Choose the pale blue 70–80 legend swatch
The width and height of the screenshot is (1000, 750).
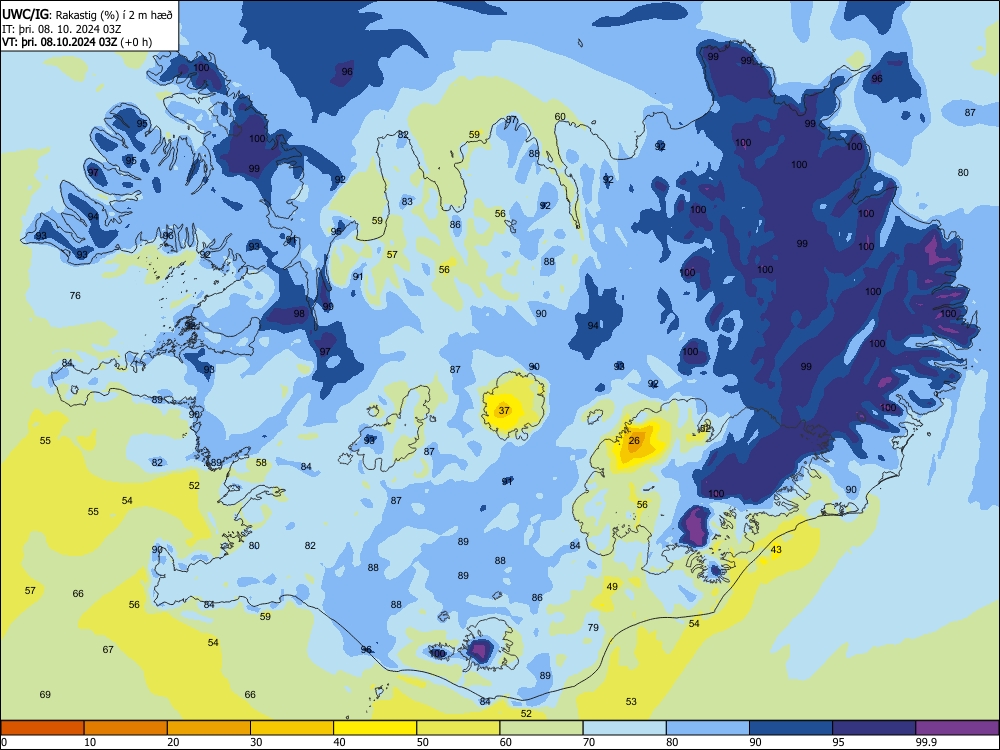[x=624, y=728]
